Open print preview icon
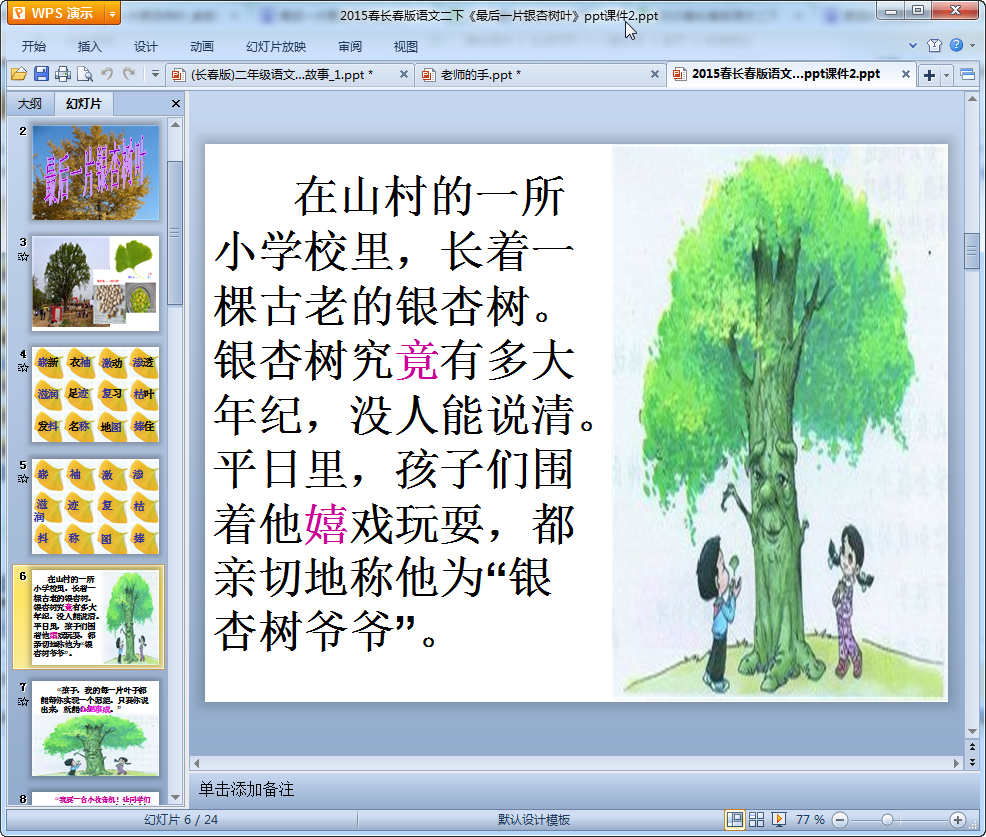The height and width of the screenshot is (837, 986). [x=85, y=74]
